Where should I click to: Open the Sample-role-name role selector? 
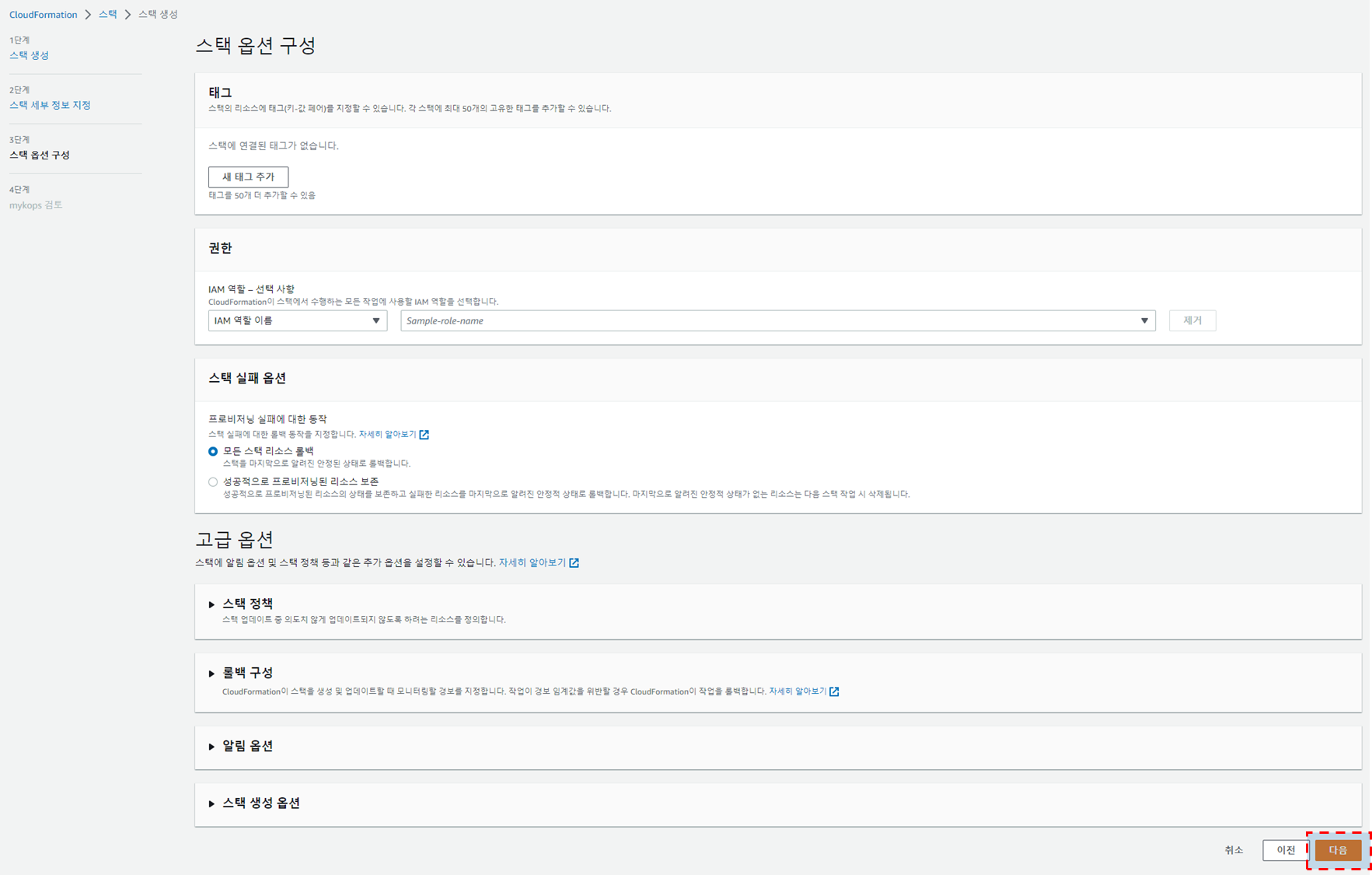[x=777, y=320]
